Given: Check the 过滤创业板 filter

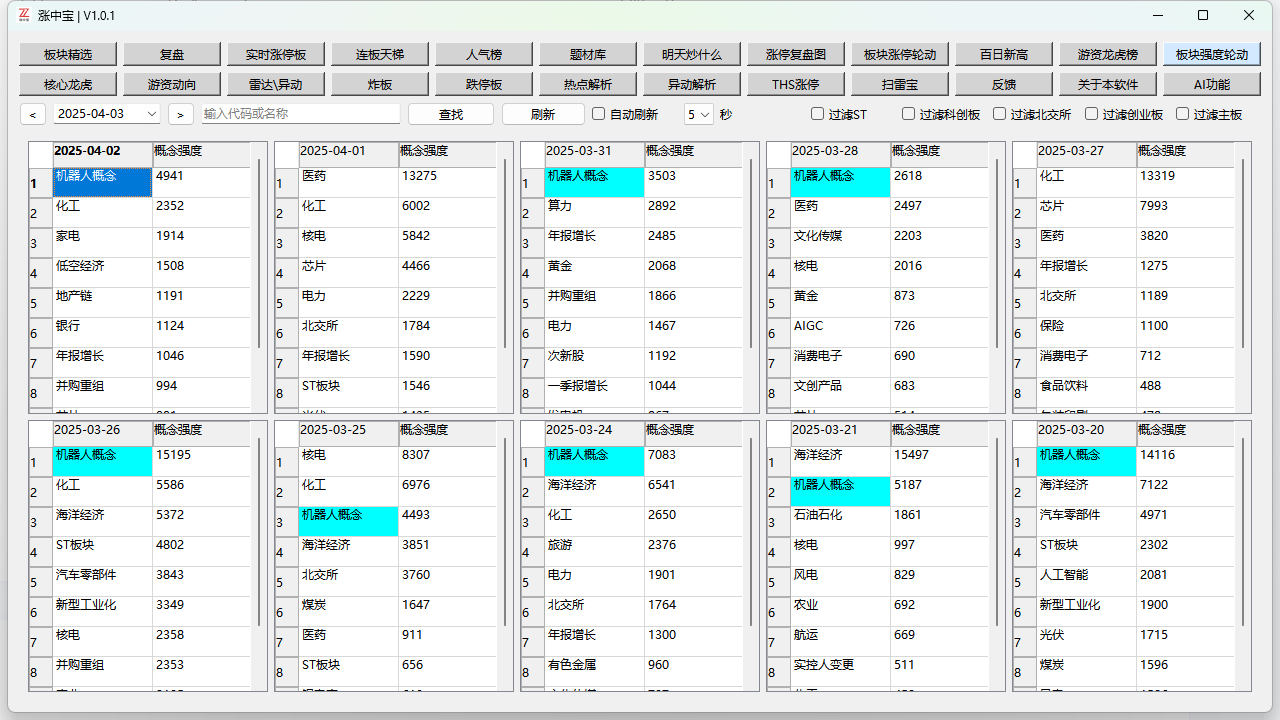Looking at the screenshot, I should click(1092, 114).
